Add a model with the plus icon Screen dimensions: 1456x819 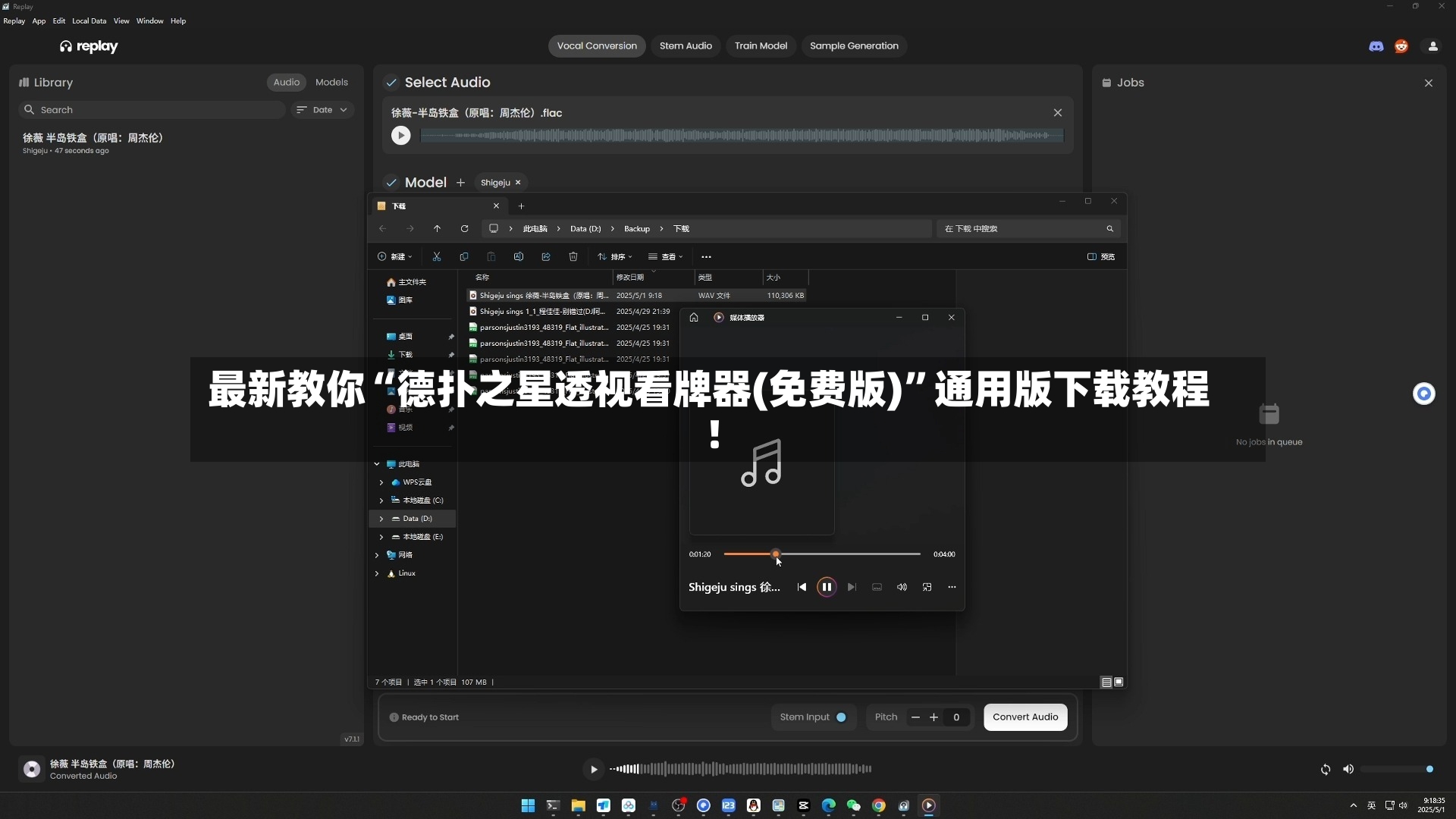coord(460,183)
